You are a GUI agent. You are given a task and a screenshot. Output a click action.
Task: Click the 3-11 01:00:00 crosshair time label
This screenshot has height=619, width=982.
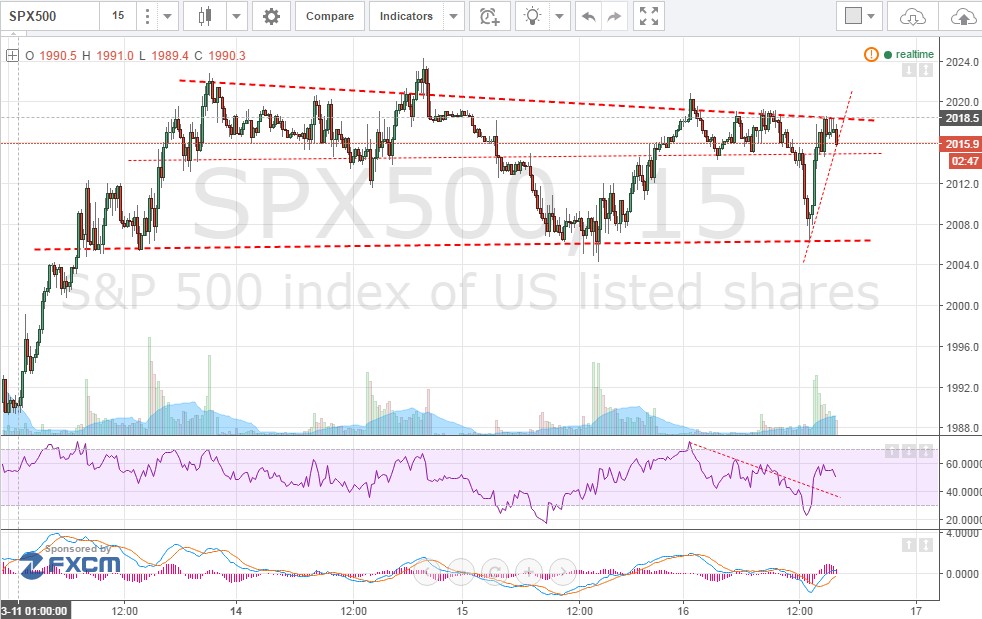coord(35,610)
